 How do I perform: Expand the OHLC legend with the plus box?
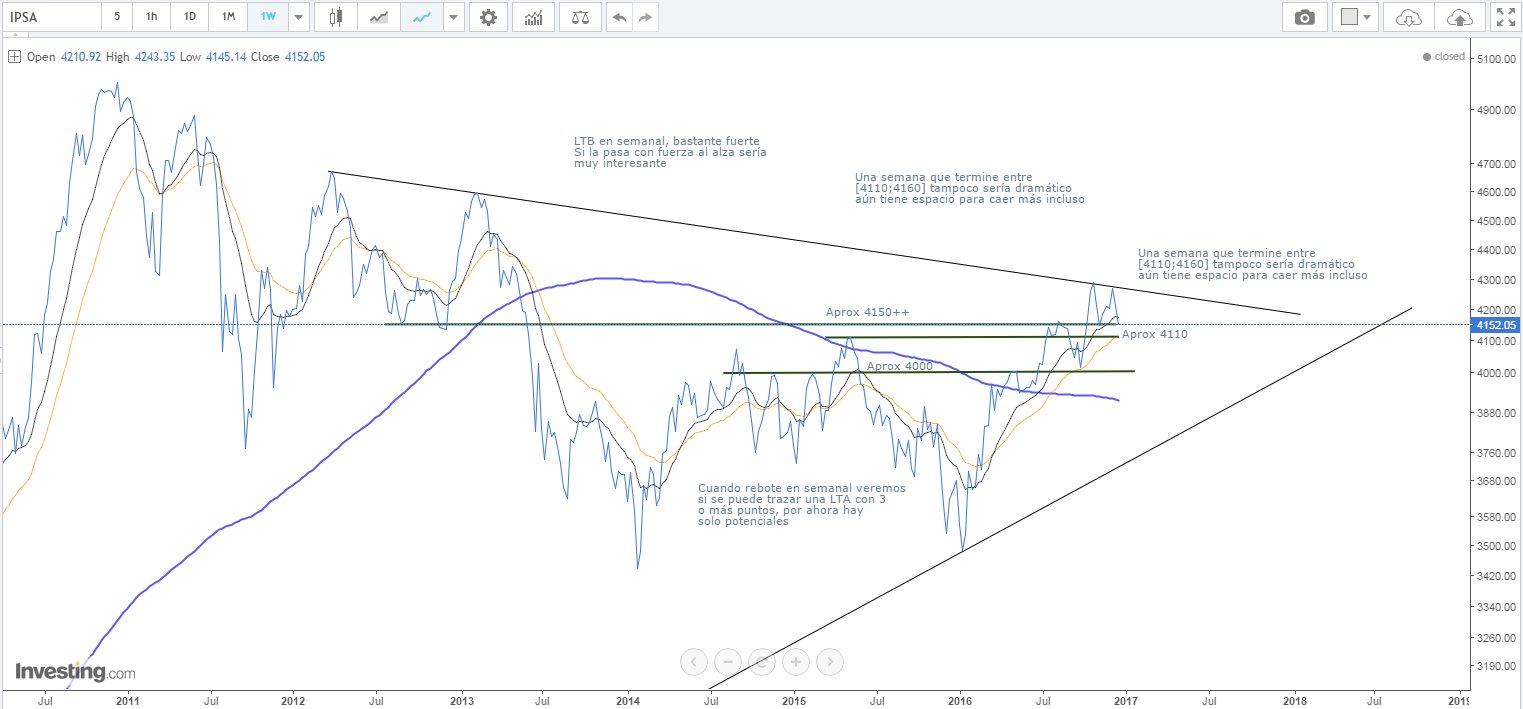tap(14, 57)
